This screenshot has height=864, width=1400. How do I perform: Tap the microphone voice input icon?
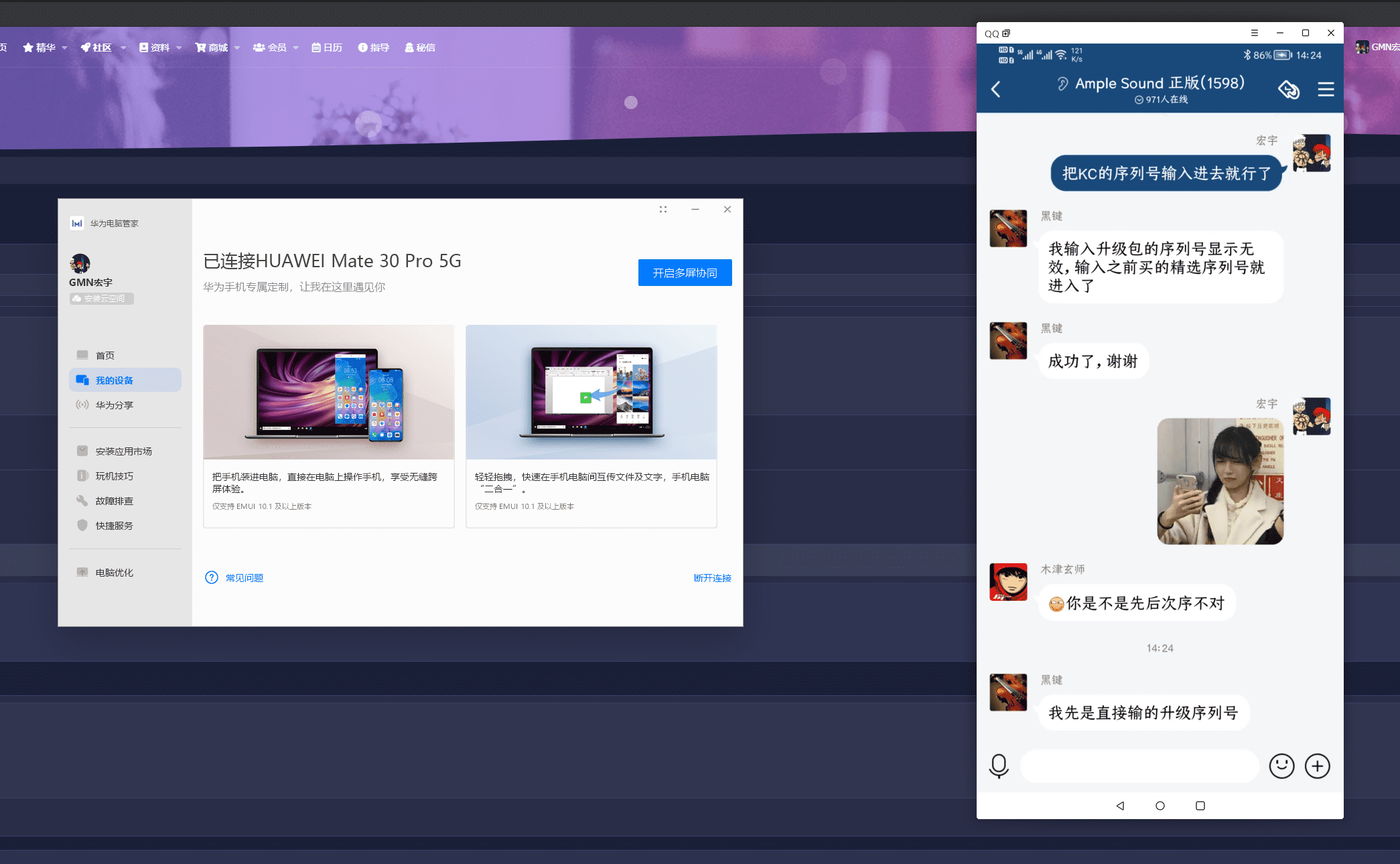pyautogui.click(x=998, y=766)
